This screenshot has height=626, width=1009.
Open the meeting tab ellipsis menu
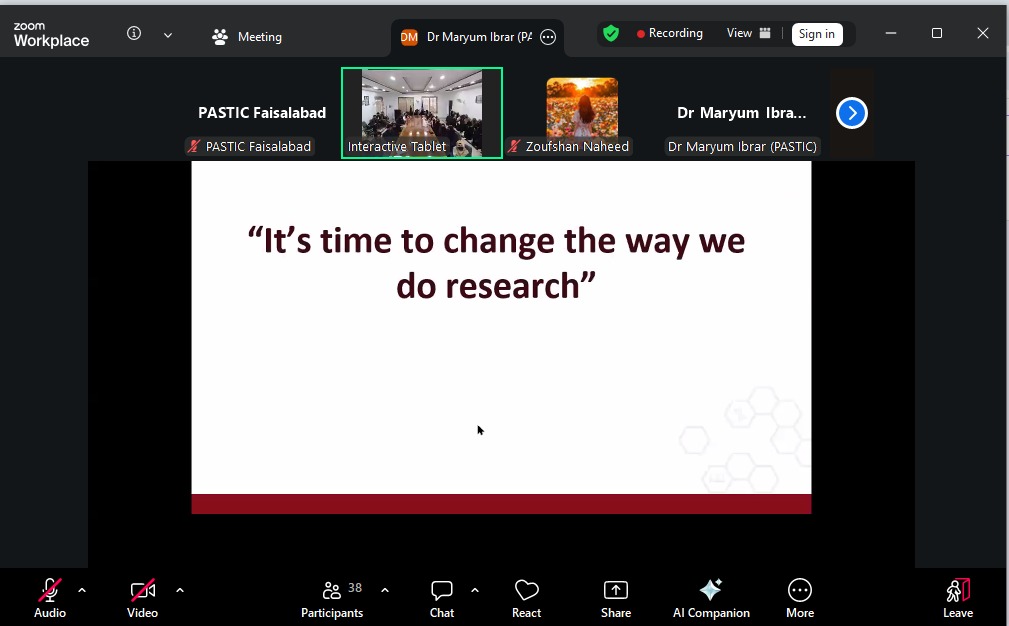click(x=547, y=36)
